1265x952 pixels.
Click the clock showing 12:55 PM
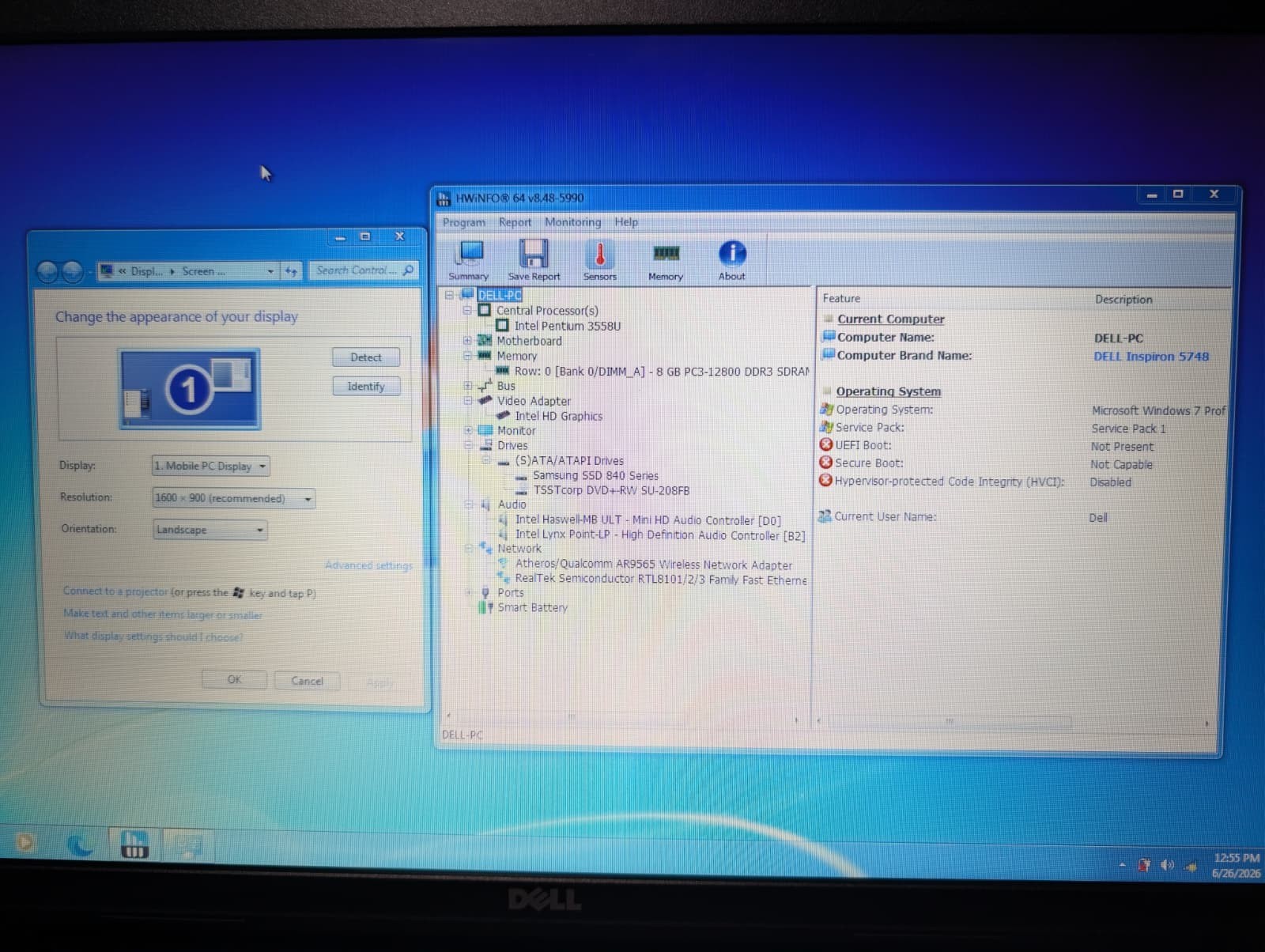(x=1237, y=858)
